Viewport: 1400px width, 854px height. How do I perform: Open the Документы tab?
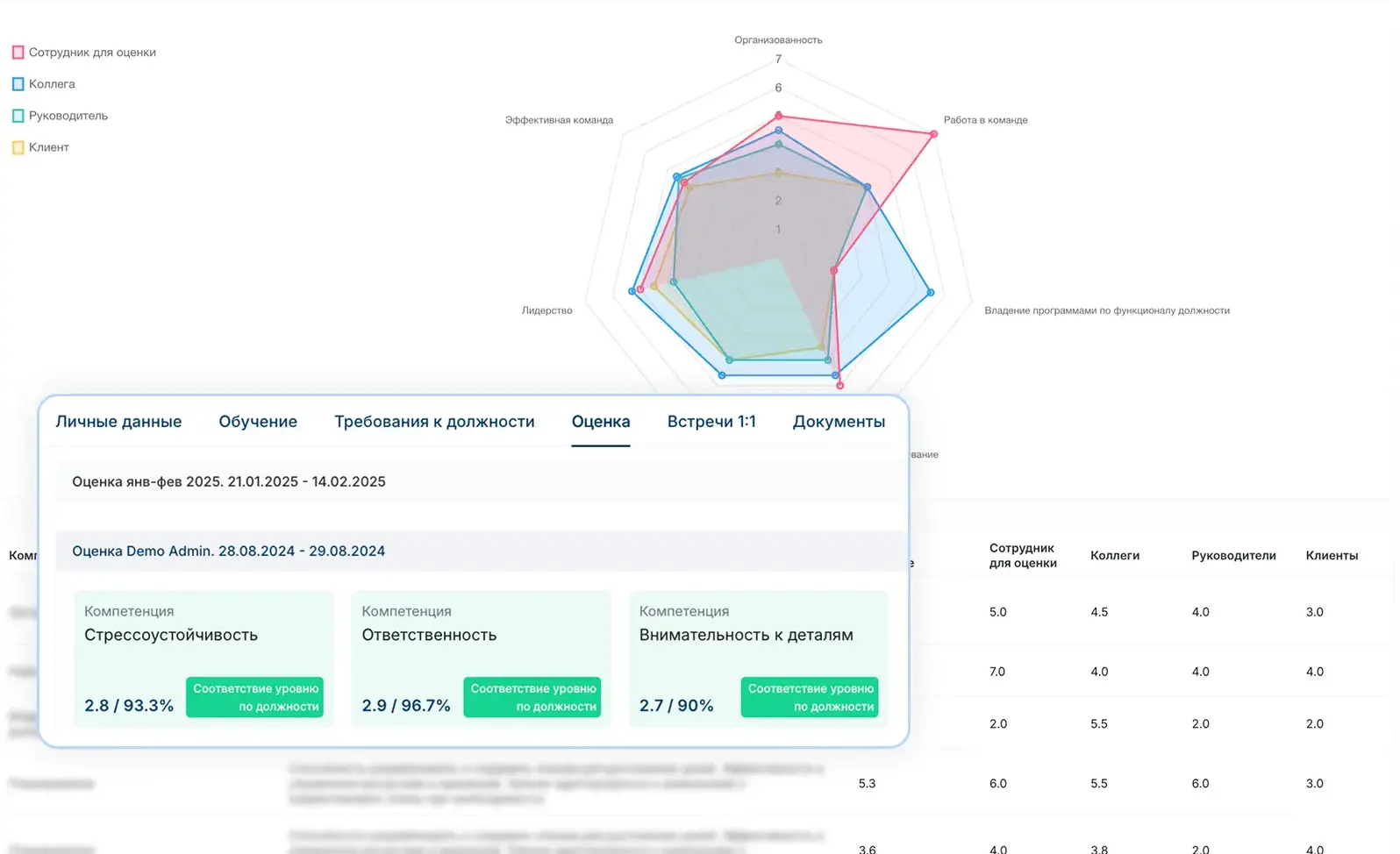click(839, 422)
